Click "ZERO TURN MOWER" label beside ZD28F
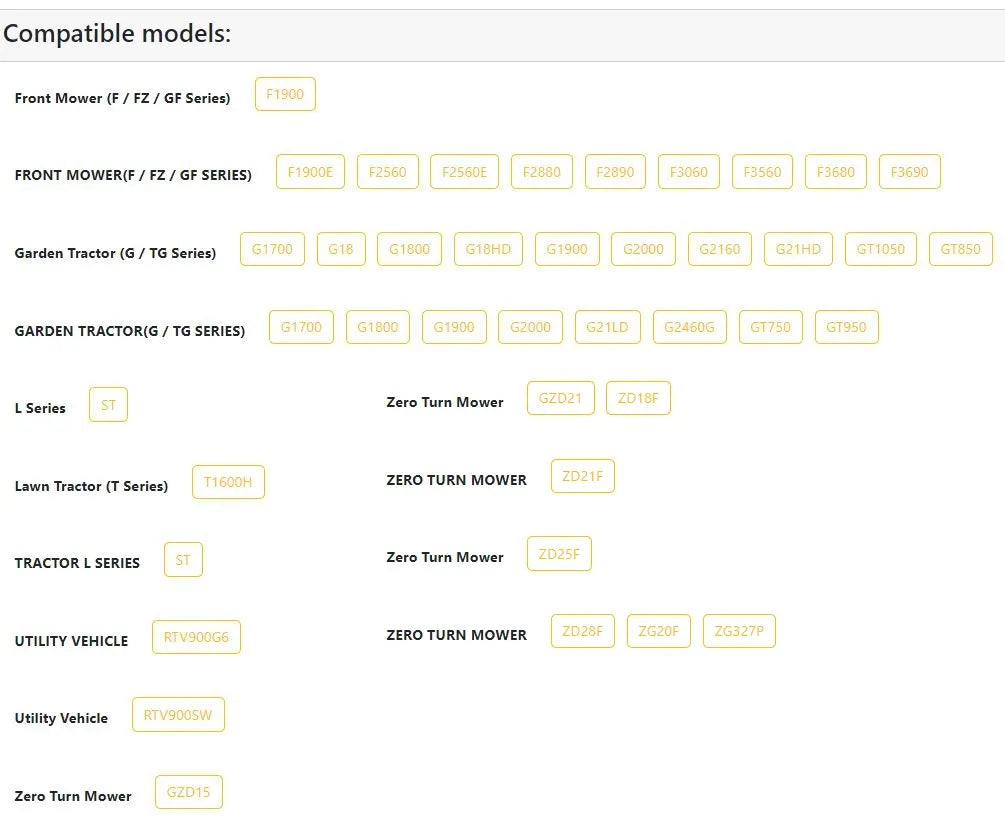 click(x=456, y=635)
